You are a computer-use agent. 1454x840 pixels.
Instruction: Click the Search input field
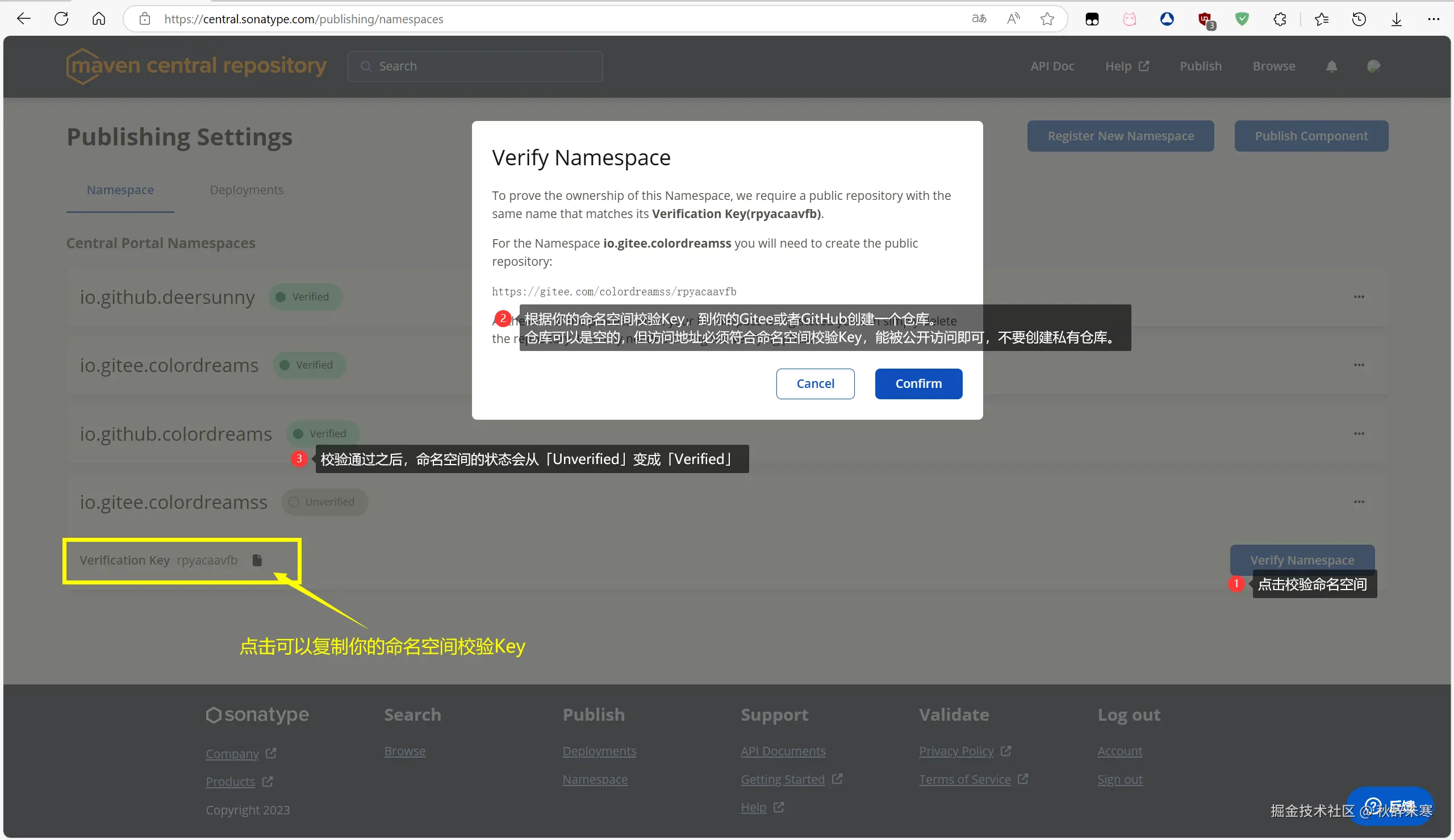click(x=475, y=66)
